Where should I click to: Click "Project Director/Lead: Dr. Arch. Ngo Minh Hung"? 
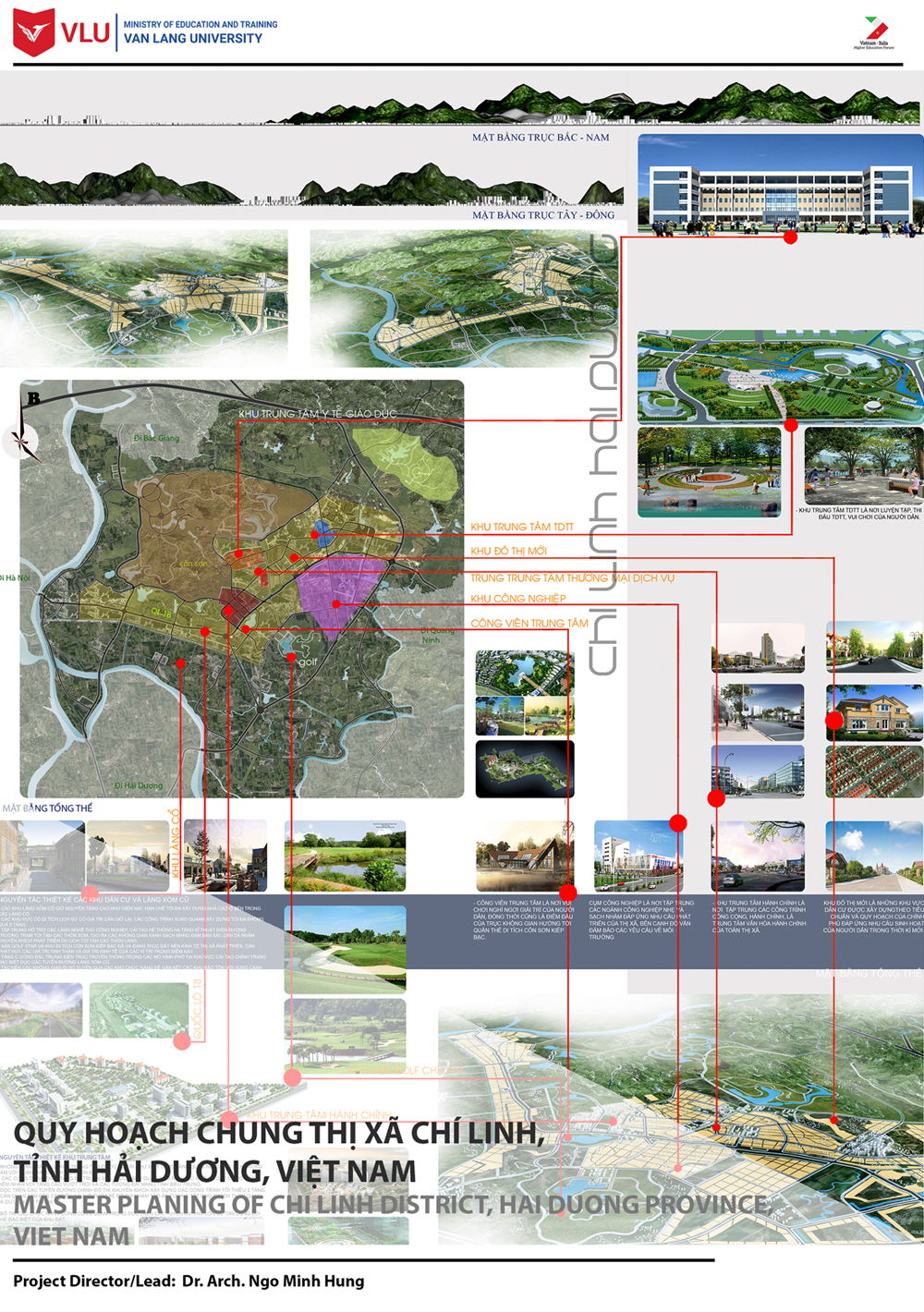coord(188,1282)
